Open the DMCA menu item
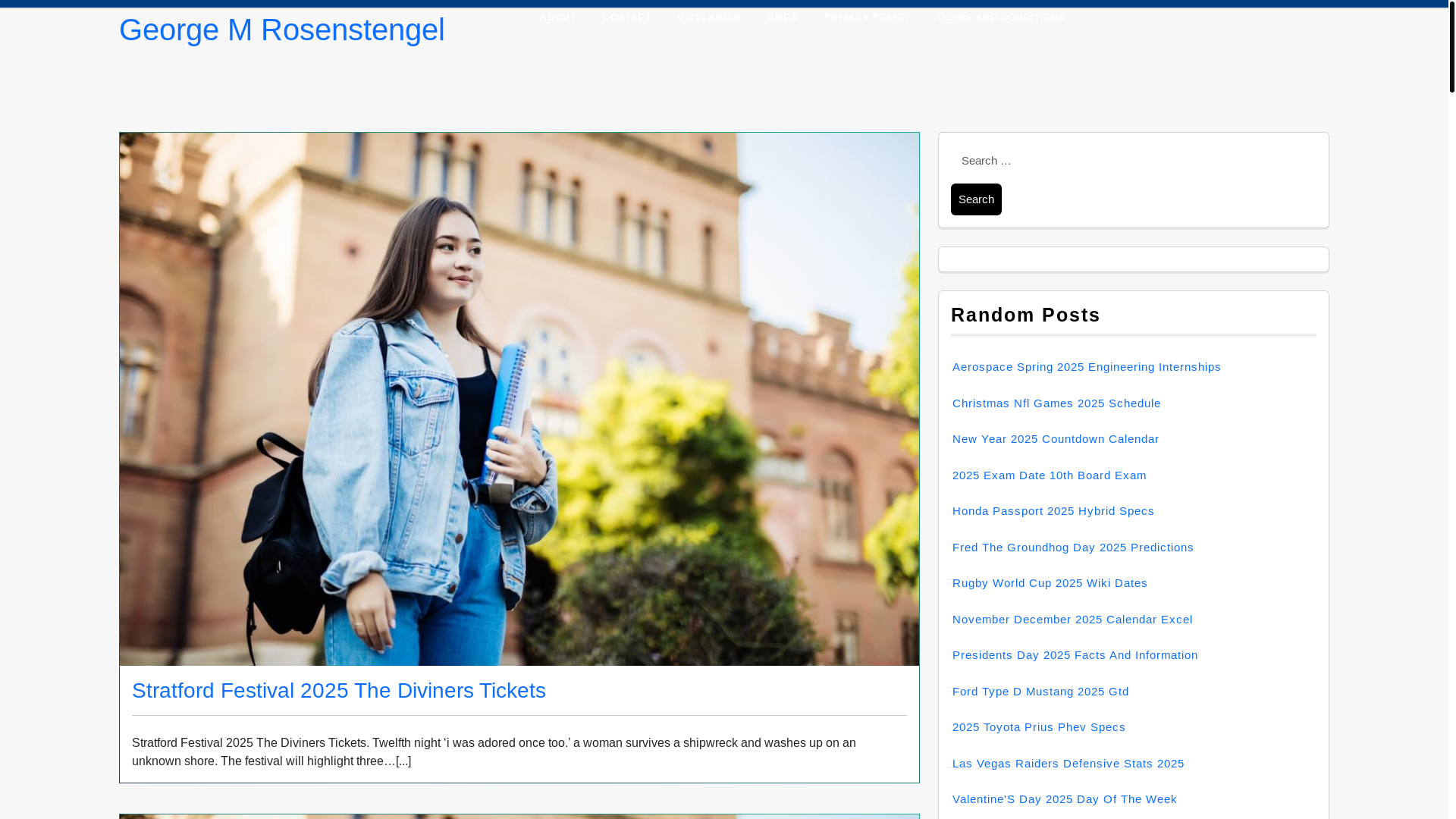This screenshot has width=1456, height=819. 782,17
